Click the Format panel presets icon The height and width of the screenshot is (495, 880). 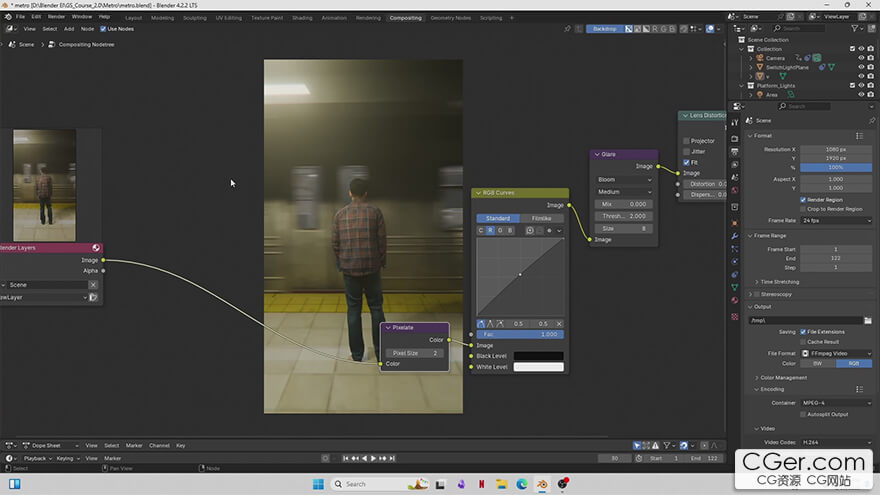coord(859,136)
